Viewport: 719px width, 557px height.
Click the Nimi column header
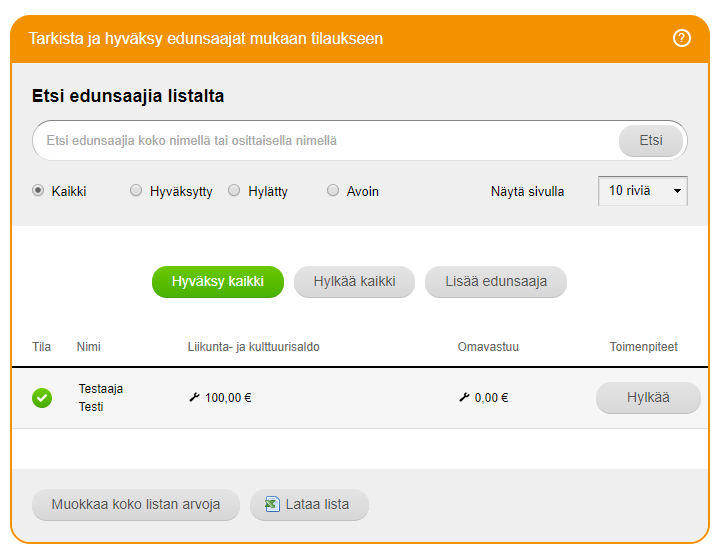(x=88, y=347)
